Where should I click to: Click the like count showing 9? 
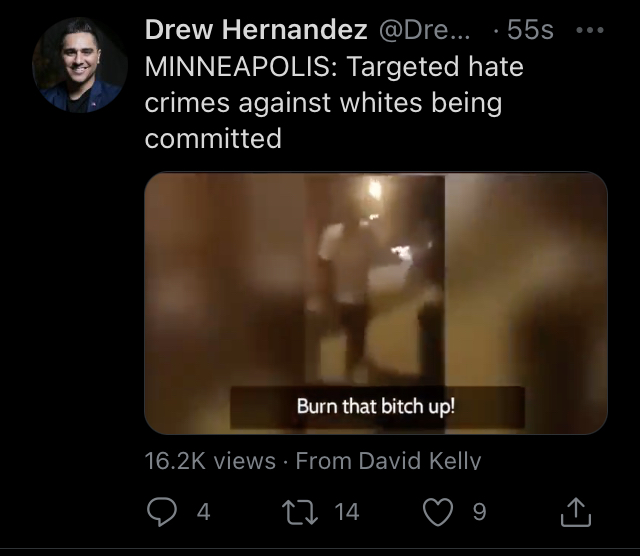[479, 512]
